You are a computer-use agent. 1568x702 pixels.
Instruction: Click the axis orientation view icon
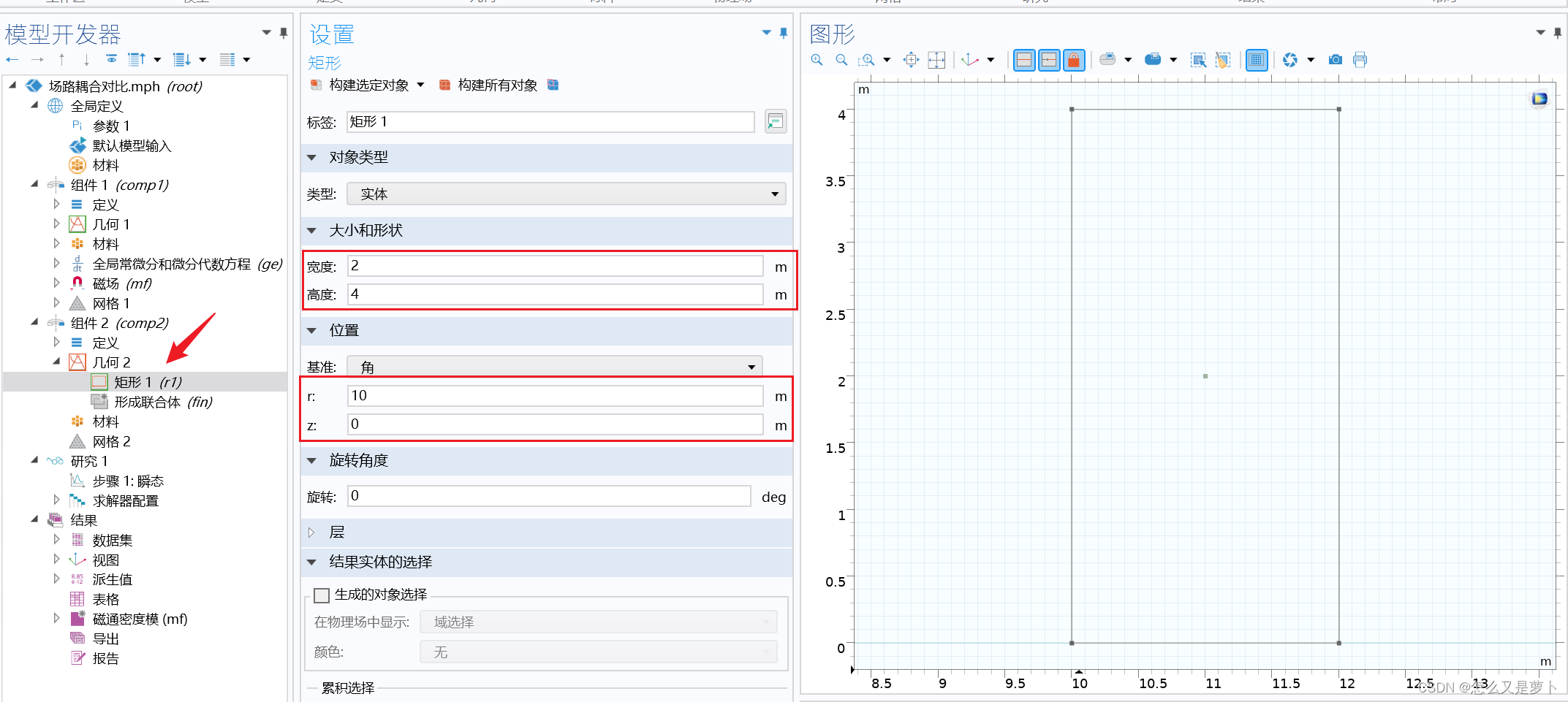pos(971,60)
